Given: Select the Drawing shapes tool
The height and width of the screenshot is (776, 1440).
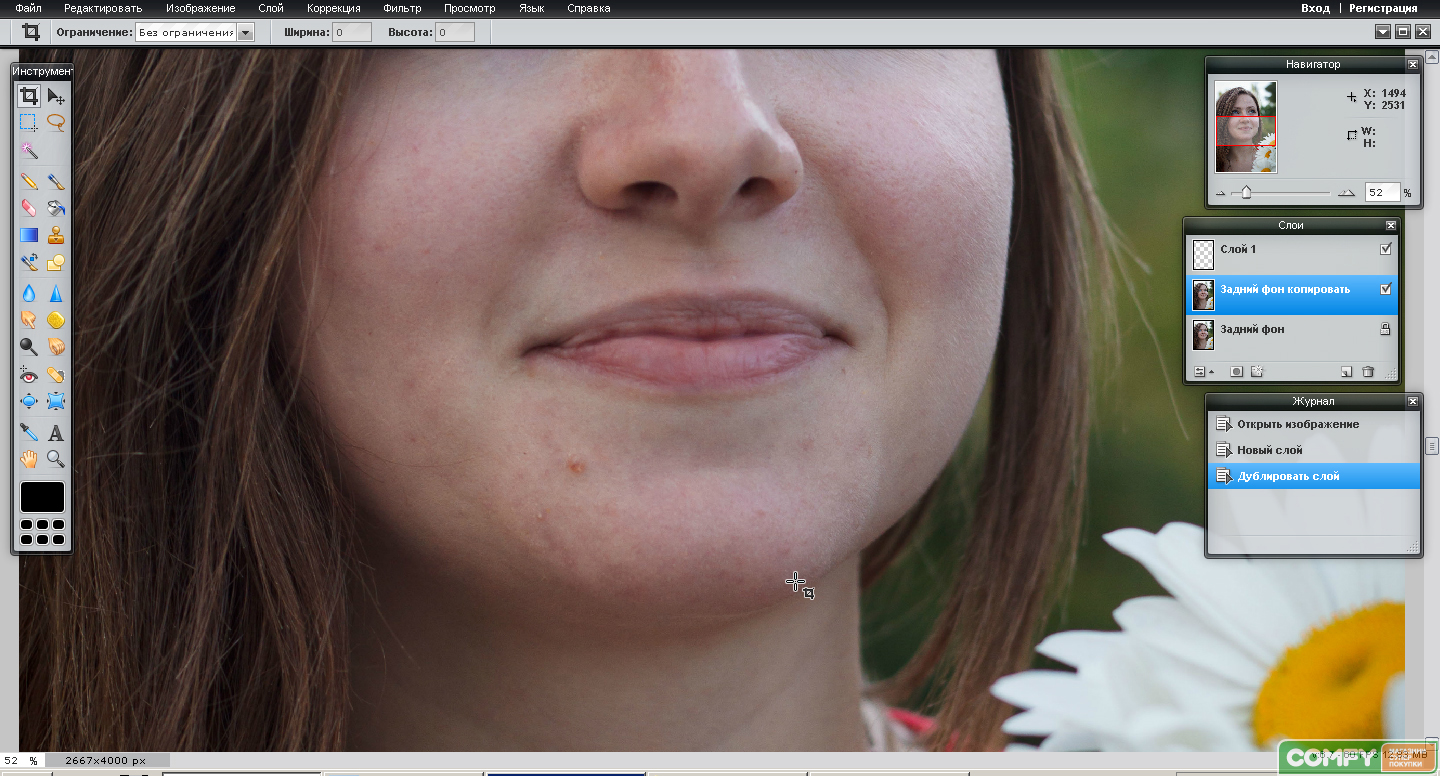Looking at the screenshot, I should click(x=56, y=263).
